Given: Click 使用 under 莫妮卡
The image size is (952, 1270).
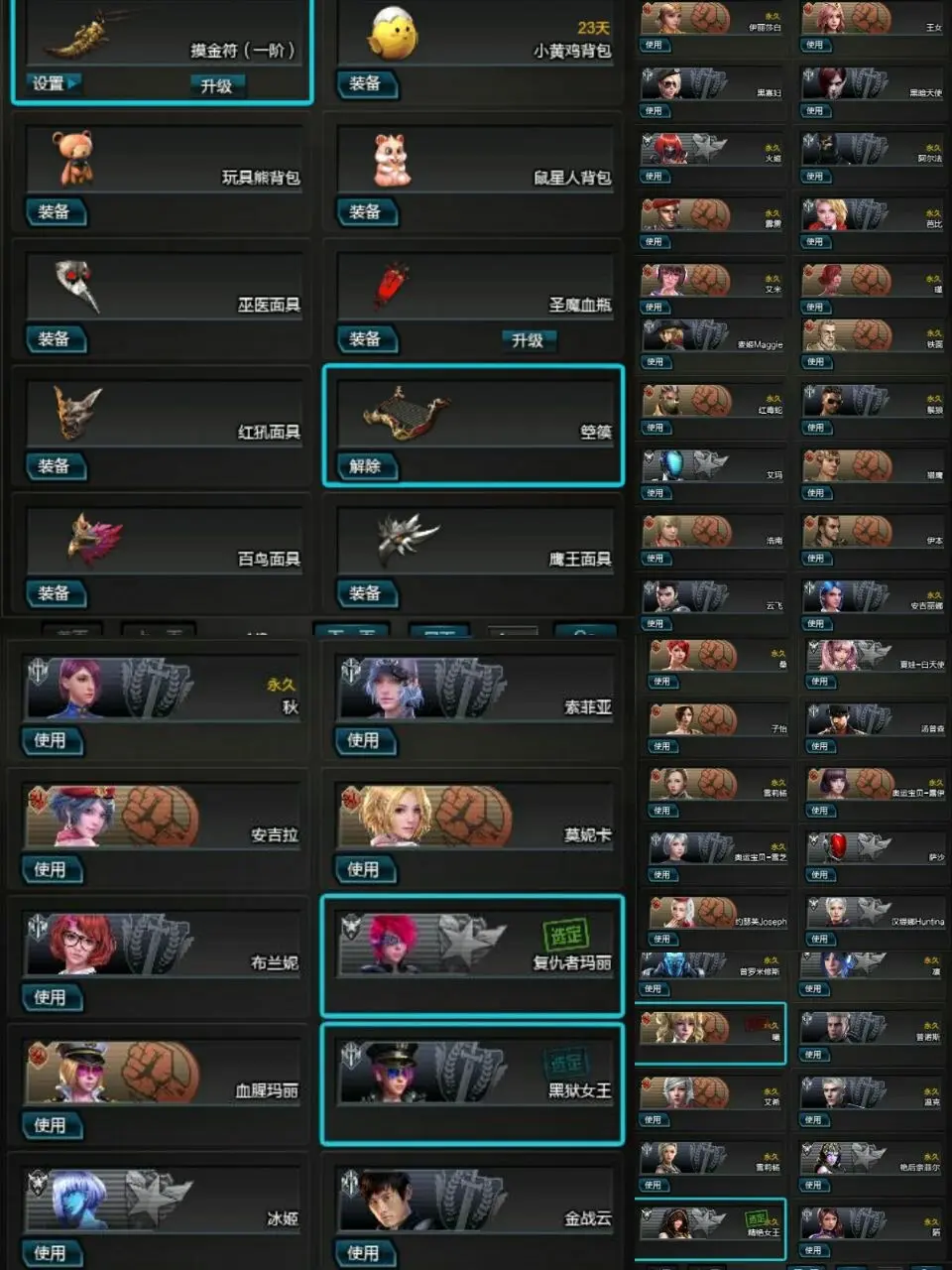Looking at the screenshot, I should pos(365,869).
